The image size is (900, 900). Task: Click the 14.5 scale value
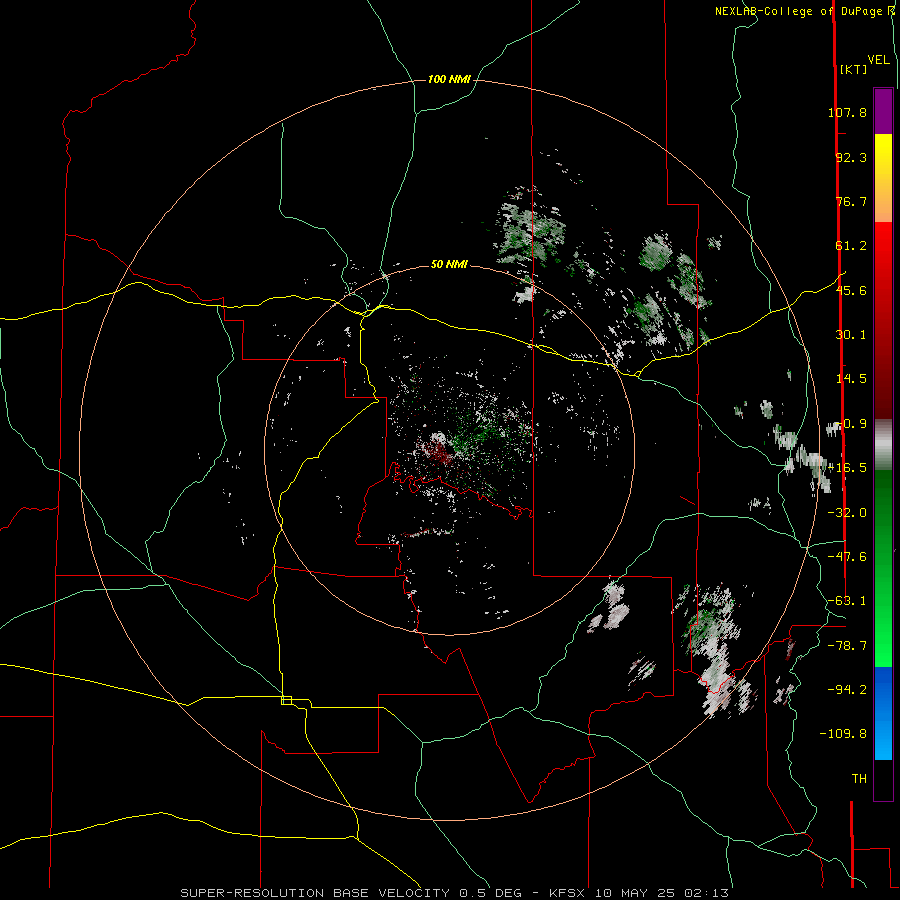coord(851,379)
